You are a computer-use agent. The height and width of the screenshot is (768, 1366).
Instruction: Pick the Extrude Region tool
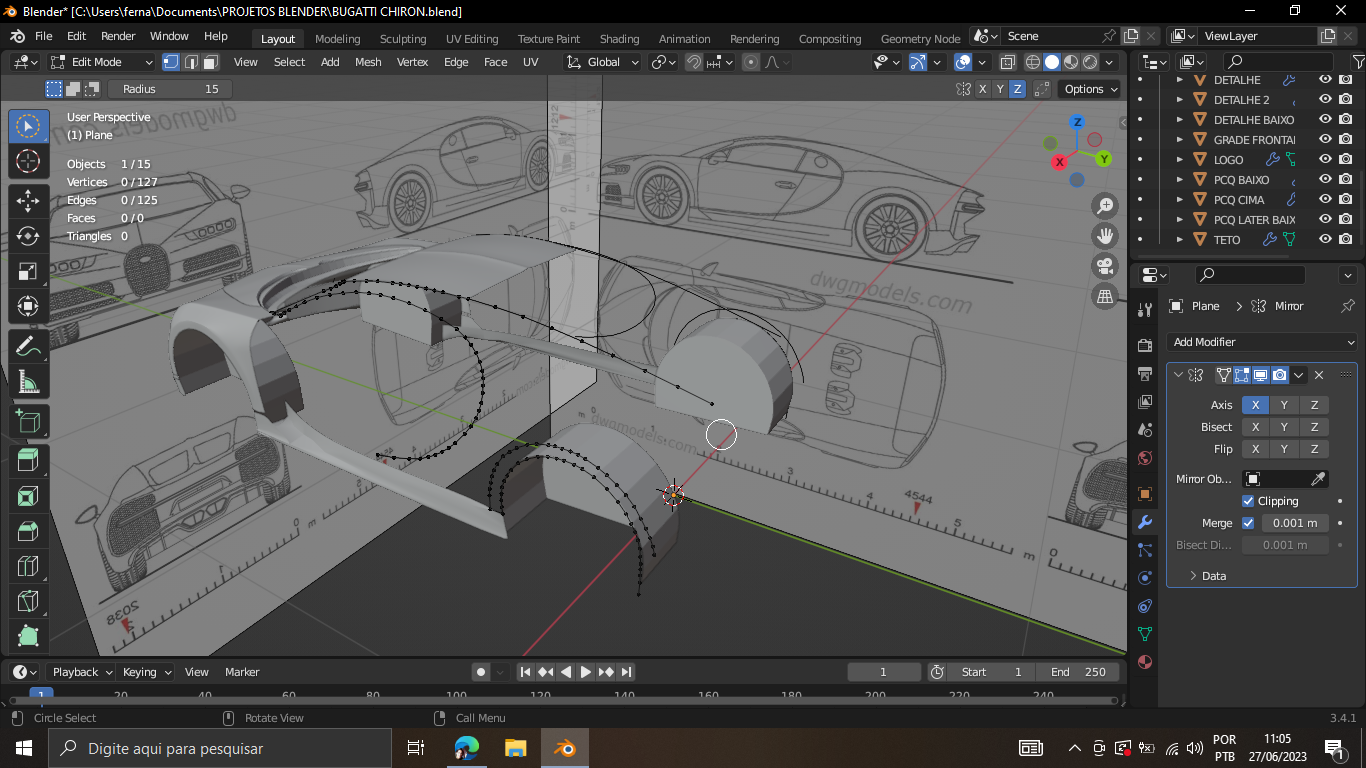[28, 460]
